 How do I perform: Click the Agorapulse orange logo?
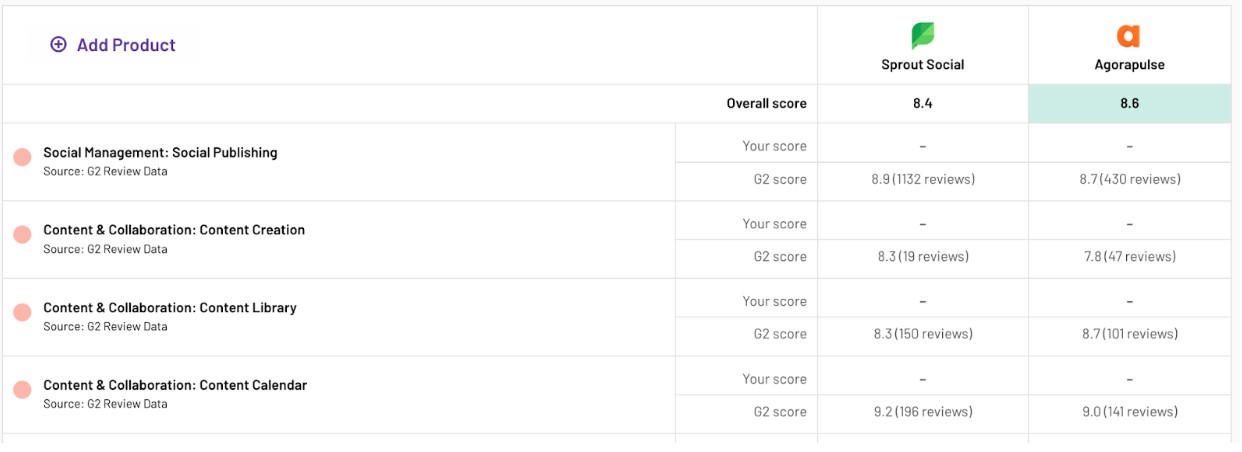tap(1129, 36)
